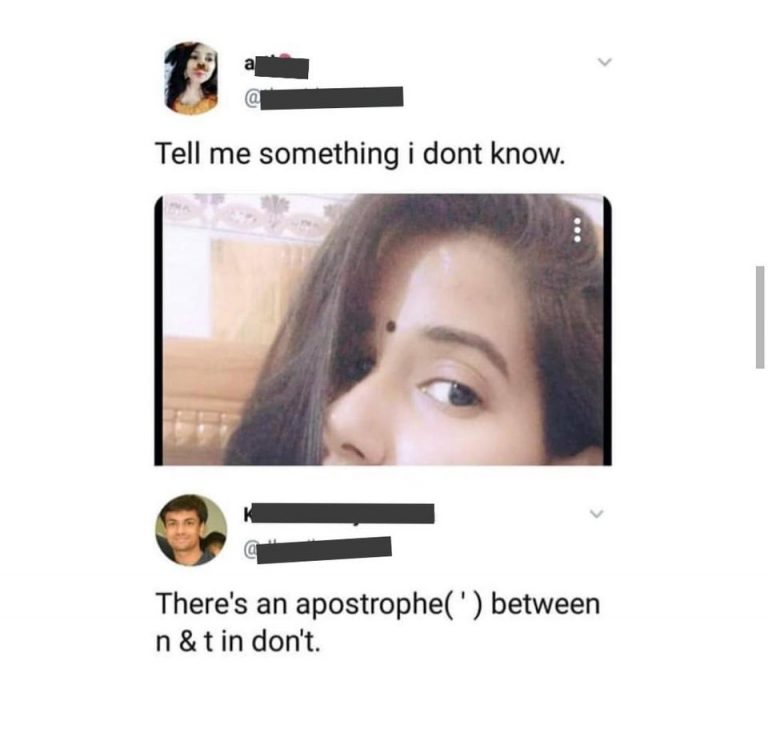Expand the chevron menu on the reply tweet
This screenshot has height=733, width=768.
(x=596, y=514)
